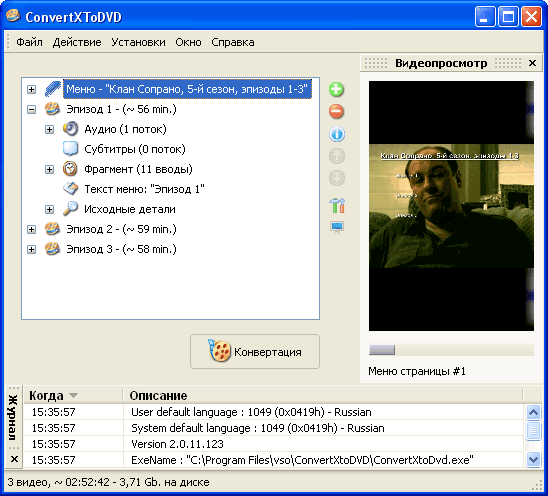Expand the Эпизод 3 tree node
The height and width of the screenshot is (496, 548).
coord(31,249)
